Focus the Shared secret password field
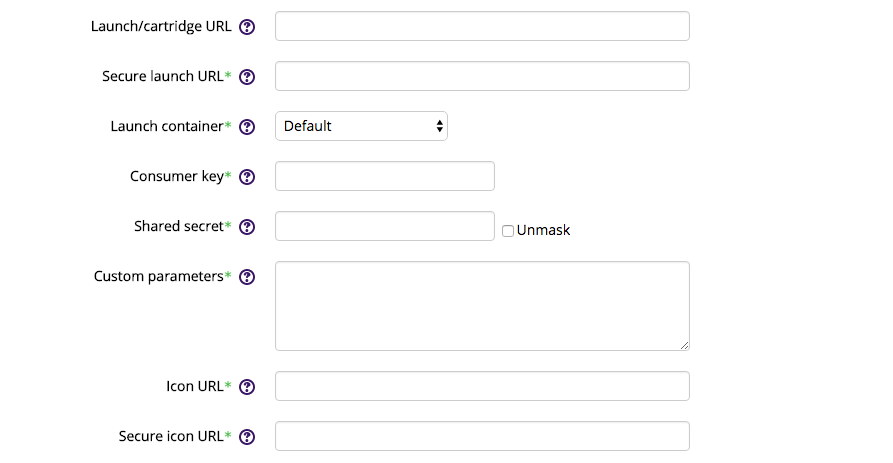Viewport: 893px width, 463px height. click(x=384, y=226)
